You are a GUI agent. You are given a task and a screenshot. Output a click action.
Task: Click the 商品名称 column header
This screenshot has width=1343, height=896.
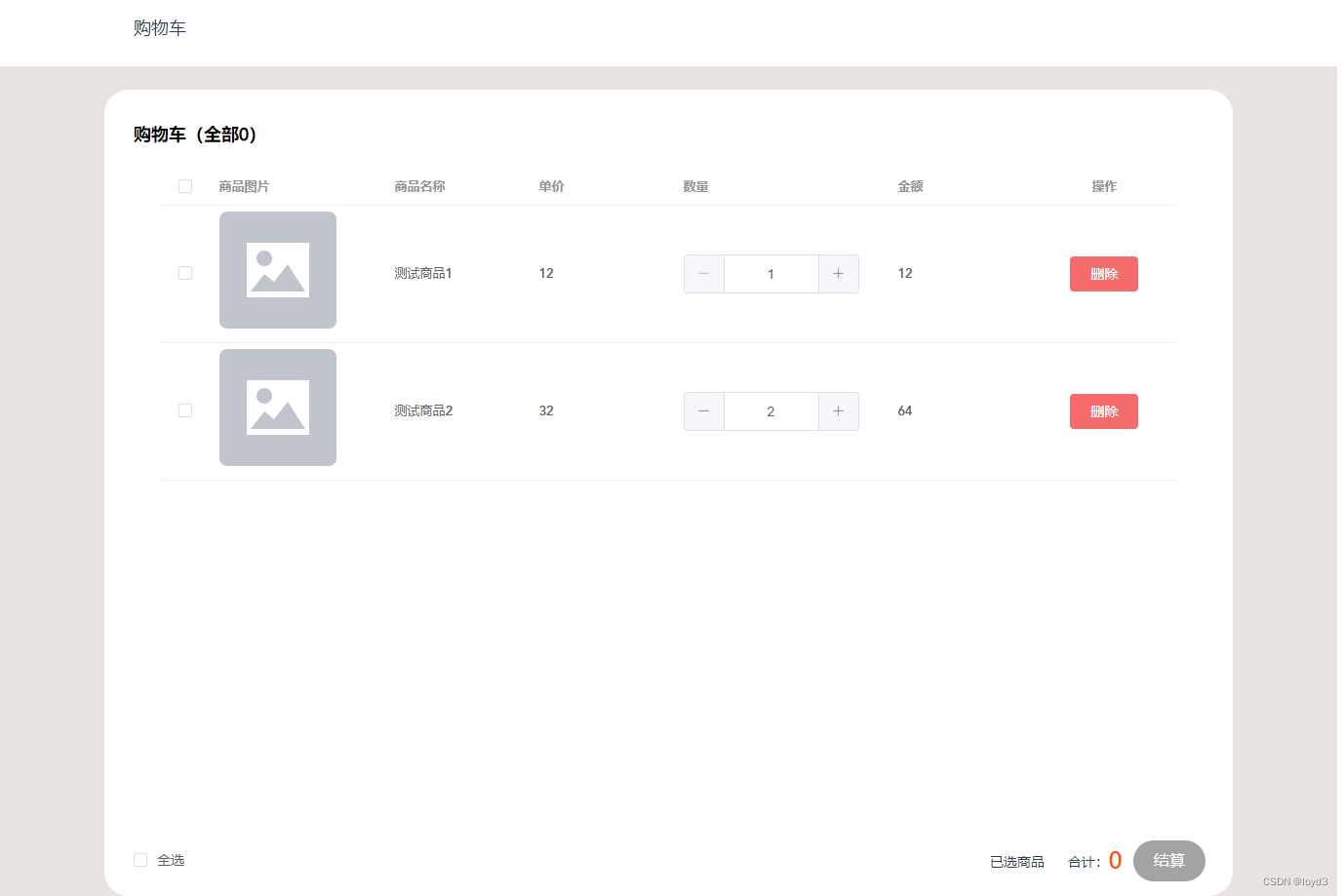[x=419, y=185]
